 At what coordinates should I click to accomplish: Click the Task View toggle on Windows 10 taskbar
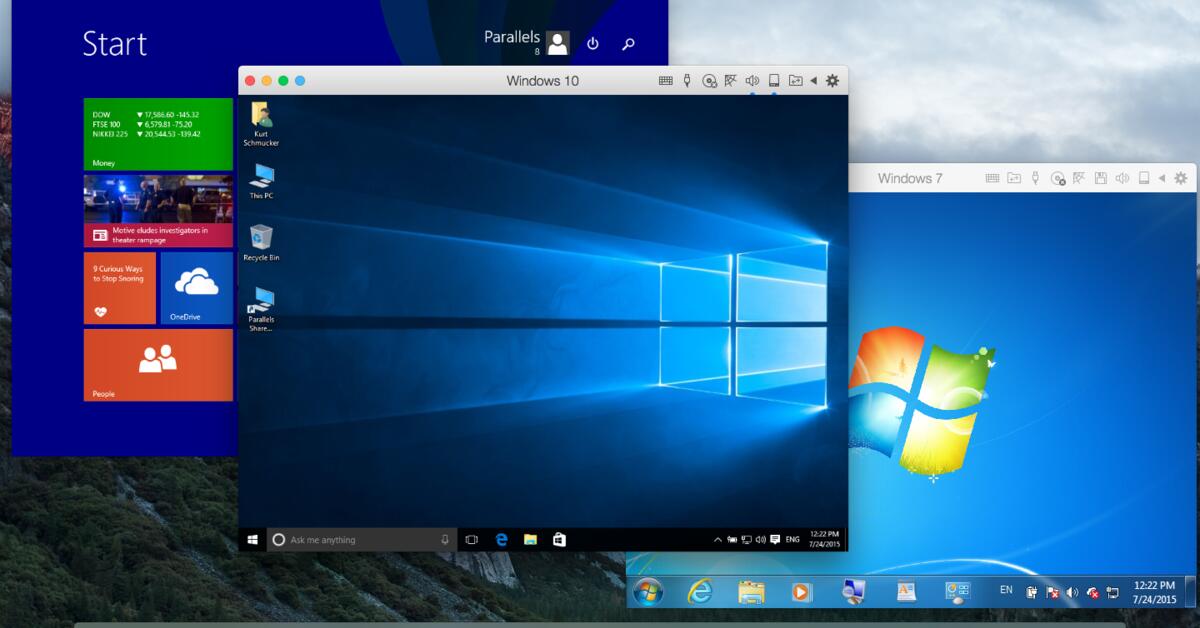coord(470,539)
